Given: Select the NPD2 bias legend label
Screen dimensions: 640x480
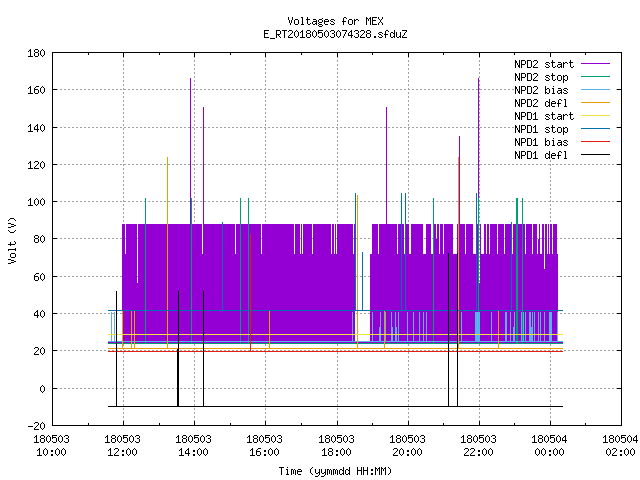Looking at the screenshot, I should point(541,90).
